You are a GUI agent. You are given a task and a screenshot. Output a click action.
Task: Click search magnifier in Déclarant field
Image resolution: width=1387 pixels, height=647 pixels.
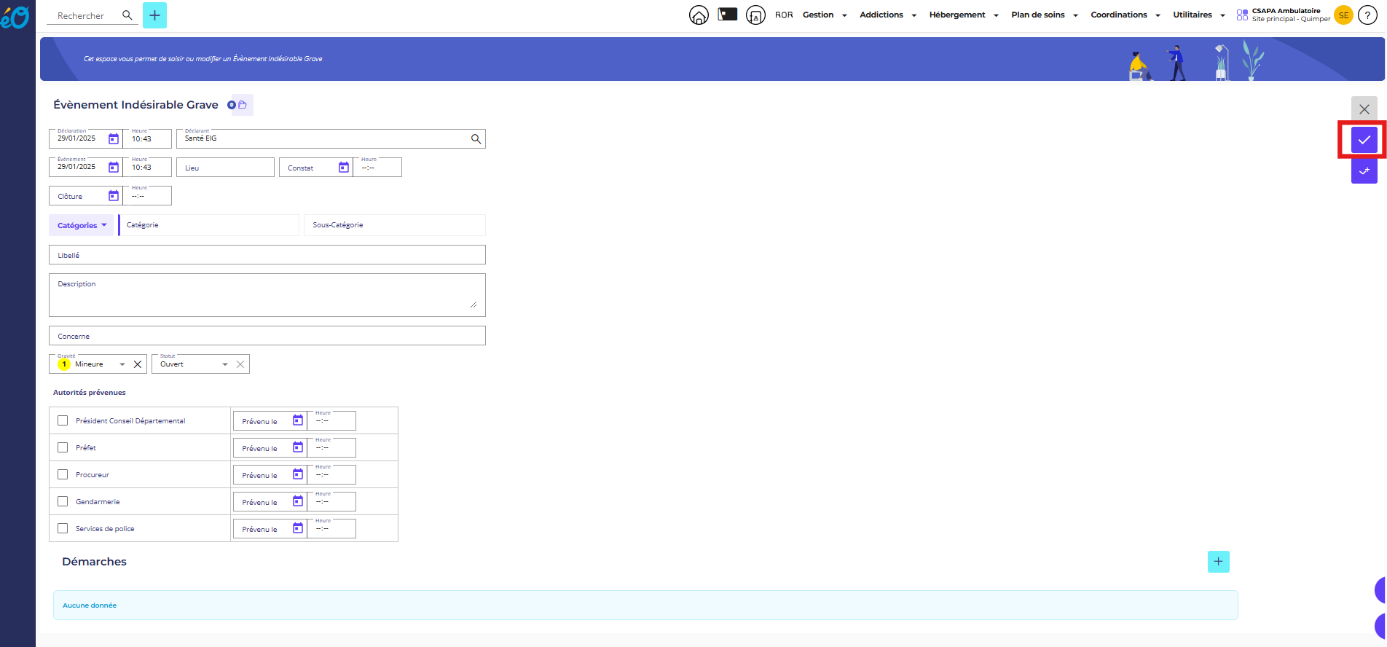tap(476, 139)
